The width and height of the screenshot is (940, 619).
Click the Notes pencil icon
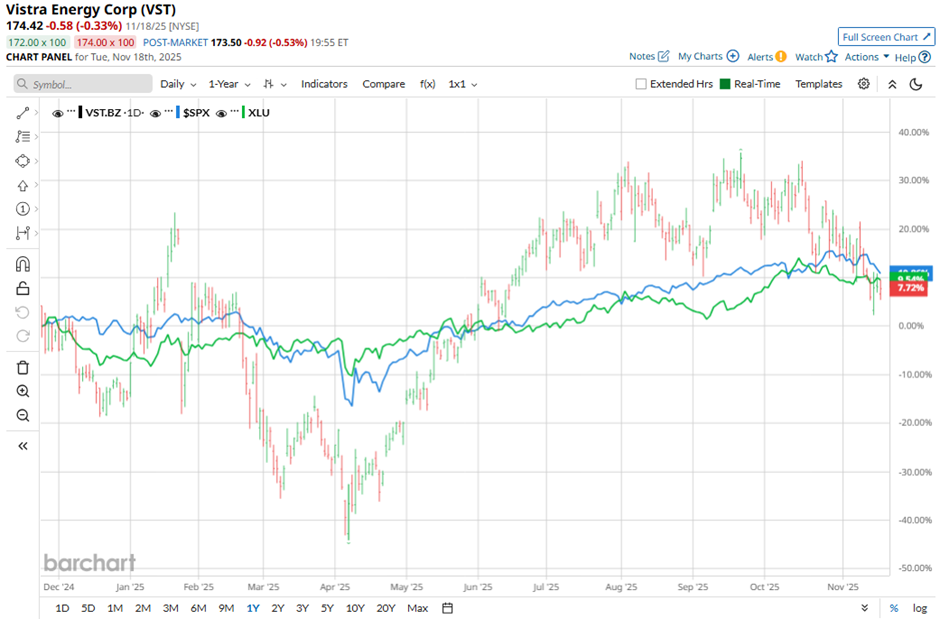coord(663,56)
